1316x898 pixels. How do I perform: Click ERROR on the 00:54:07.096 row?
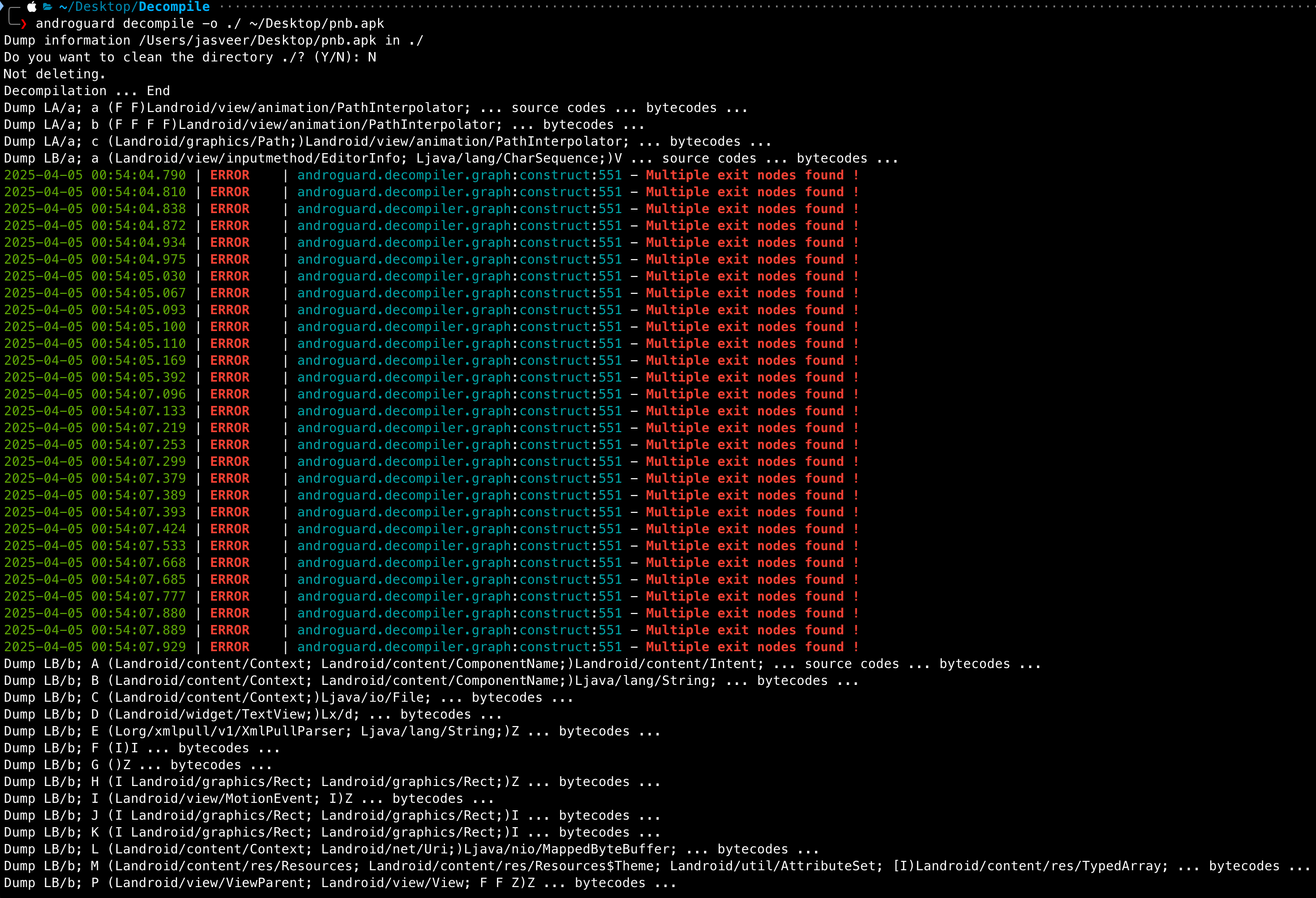(230, 394)
